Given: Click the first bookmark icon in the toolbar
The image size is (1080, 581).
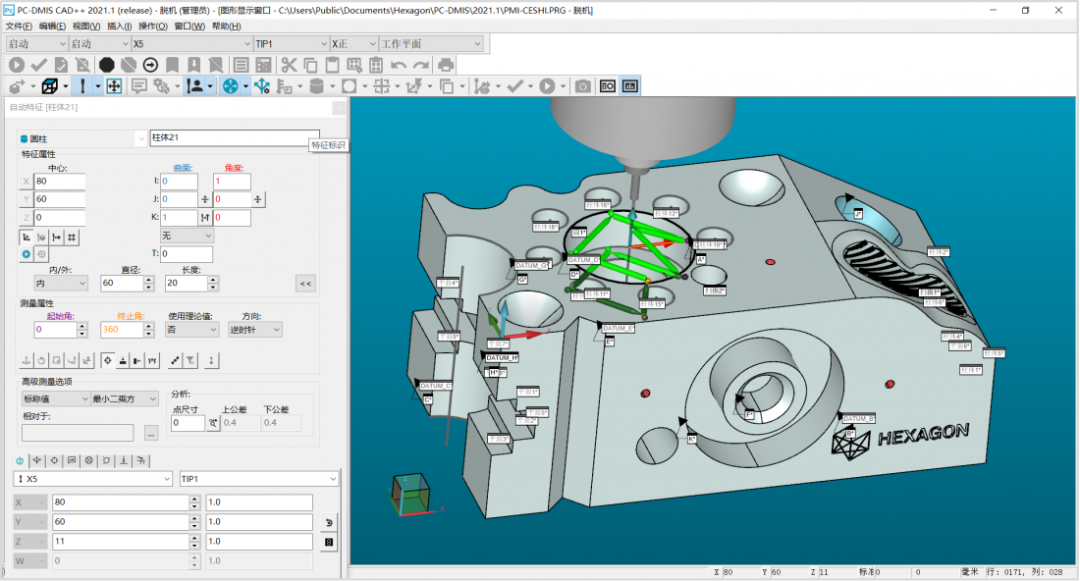Looking at the screenshot, I should tap(172, 65).
